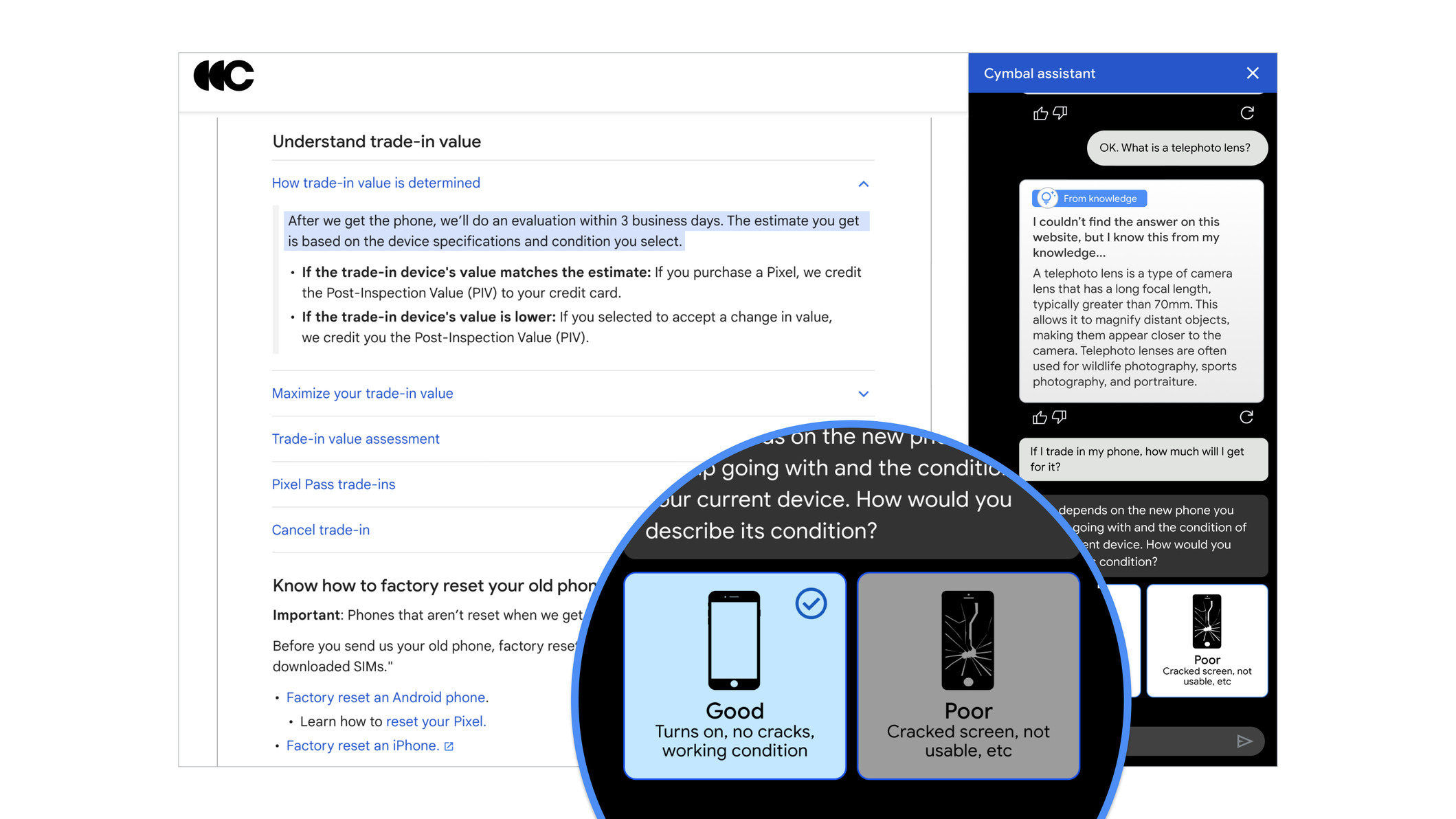Click the Cymbal assistant title bar

pyautogui.click(x=1040, y=73)
